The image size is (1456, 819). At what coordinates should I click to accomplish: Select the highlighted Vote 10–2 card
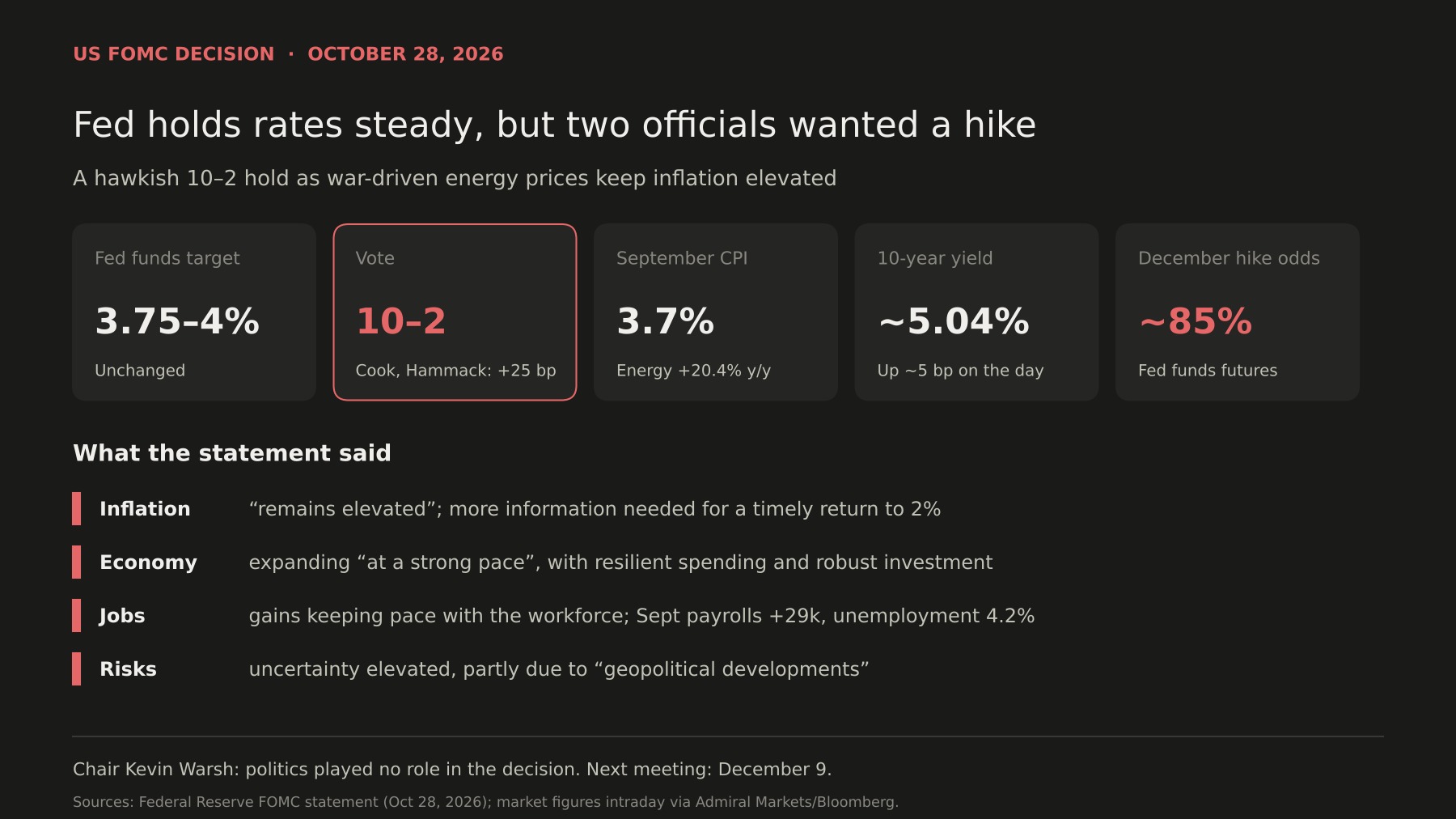(455, 312)
